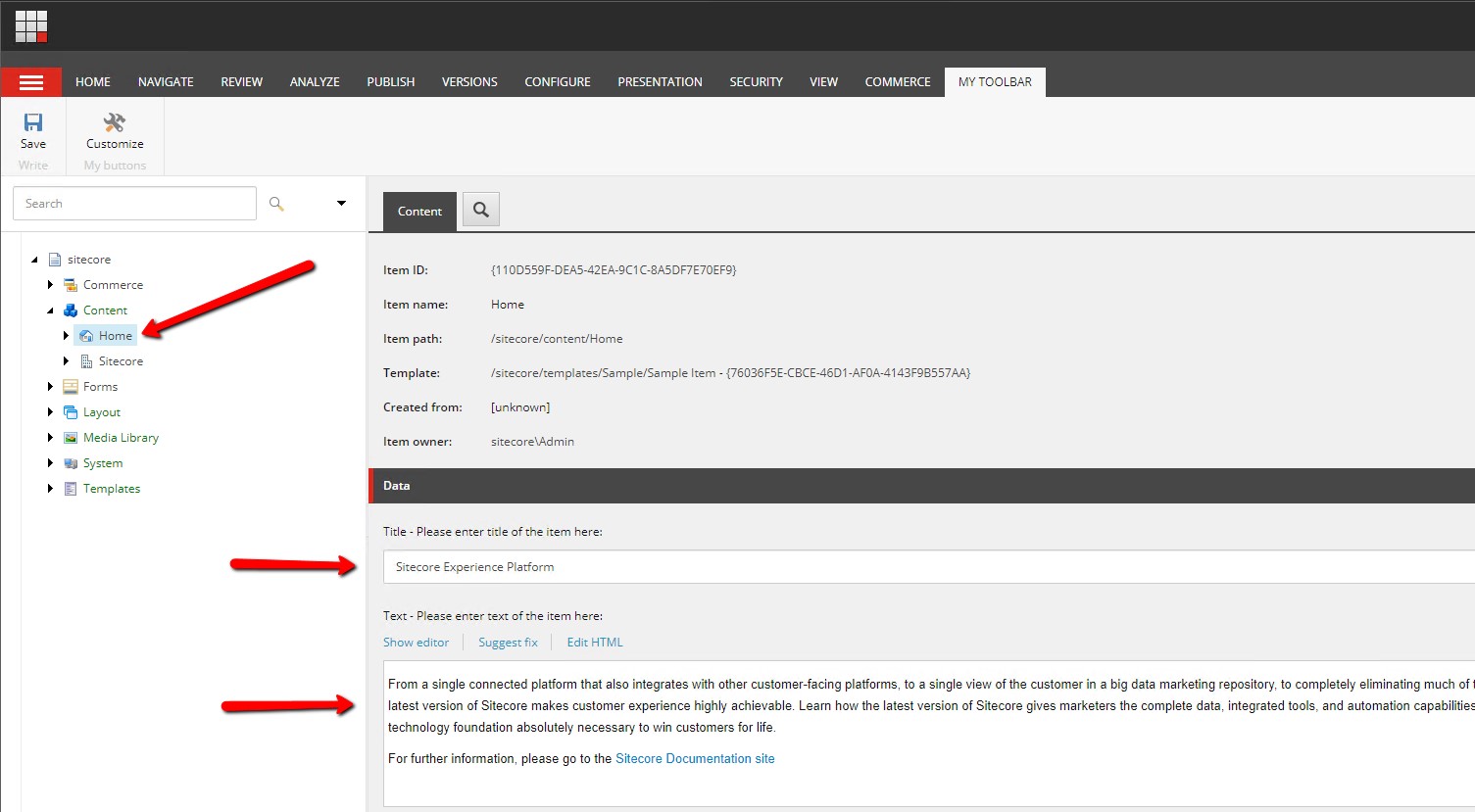Select the MY TOOLBAR ribbon tab
The height and width of the screenshot is (812, 1475).
click(995, 82)
